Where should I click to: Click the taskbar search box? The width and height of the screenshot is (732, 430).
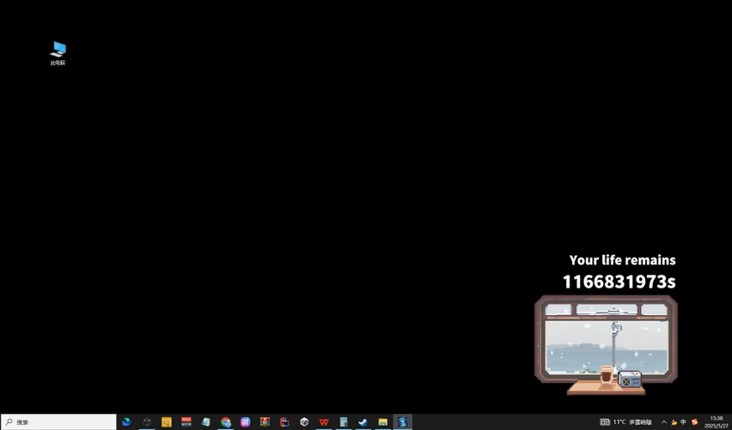pyautogui.click(x=59, y=422)
